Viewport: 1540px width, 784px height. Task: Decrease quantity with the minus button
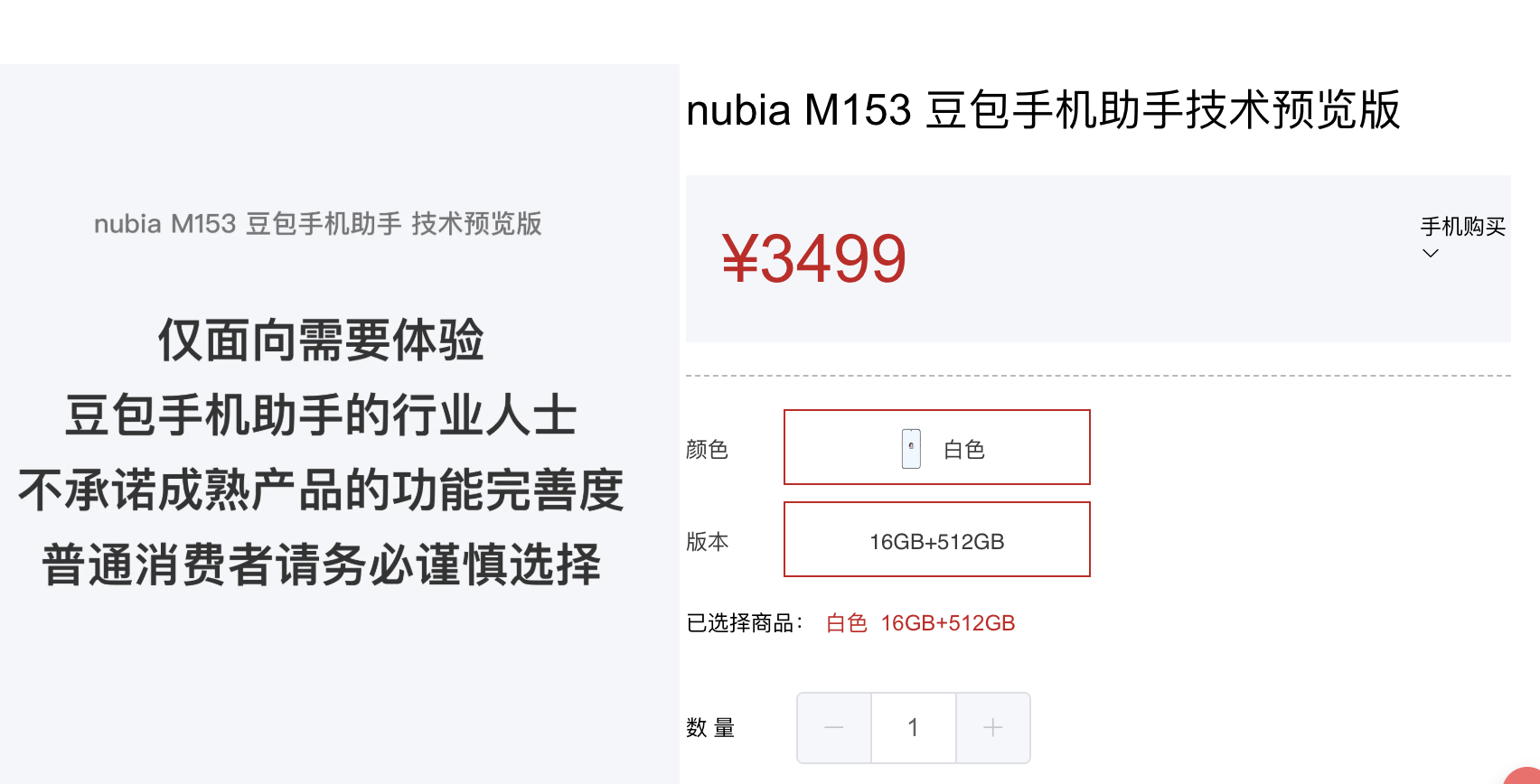click(x=833, y=727)
